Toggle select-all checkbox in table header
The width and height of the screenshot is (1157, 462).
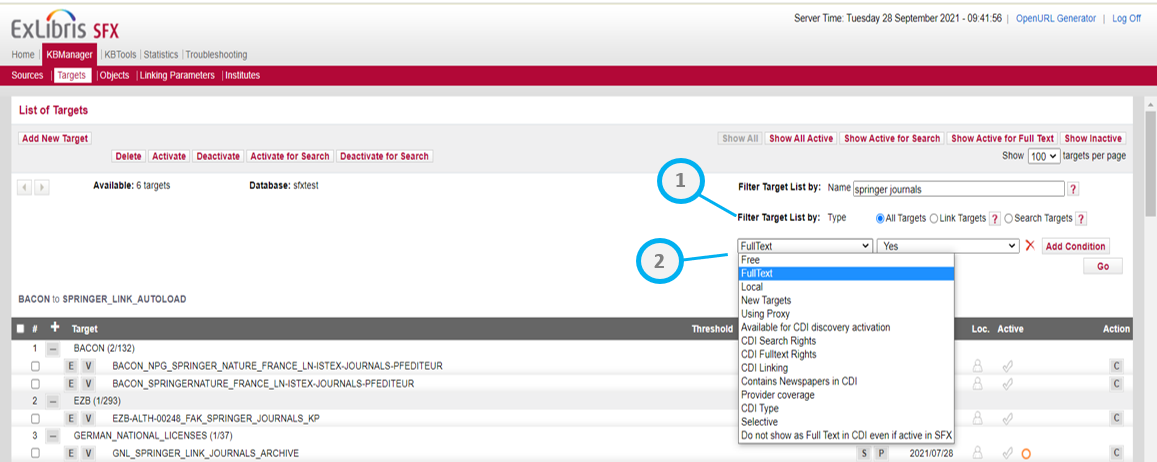(21, 329)
